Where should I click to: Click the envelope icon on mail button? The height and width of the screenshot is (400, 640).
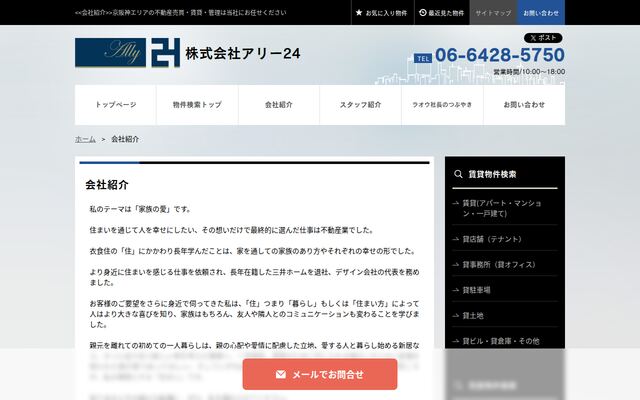281,374
